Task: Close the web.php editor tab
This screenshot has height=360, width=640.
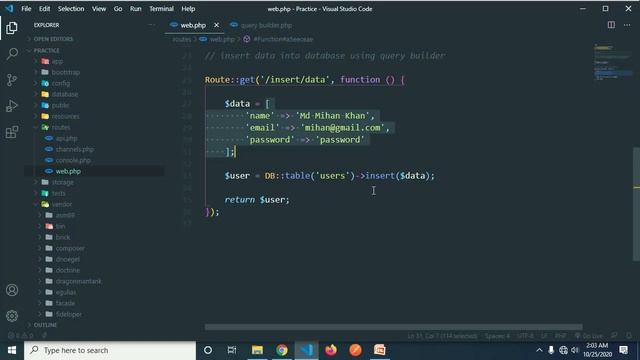Action: pyautogui.click(x=216, y=25)
